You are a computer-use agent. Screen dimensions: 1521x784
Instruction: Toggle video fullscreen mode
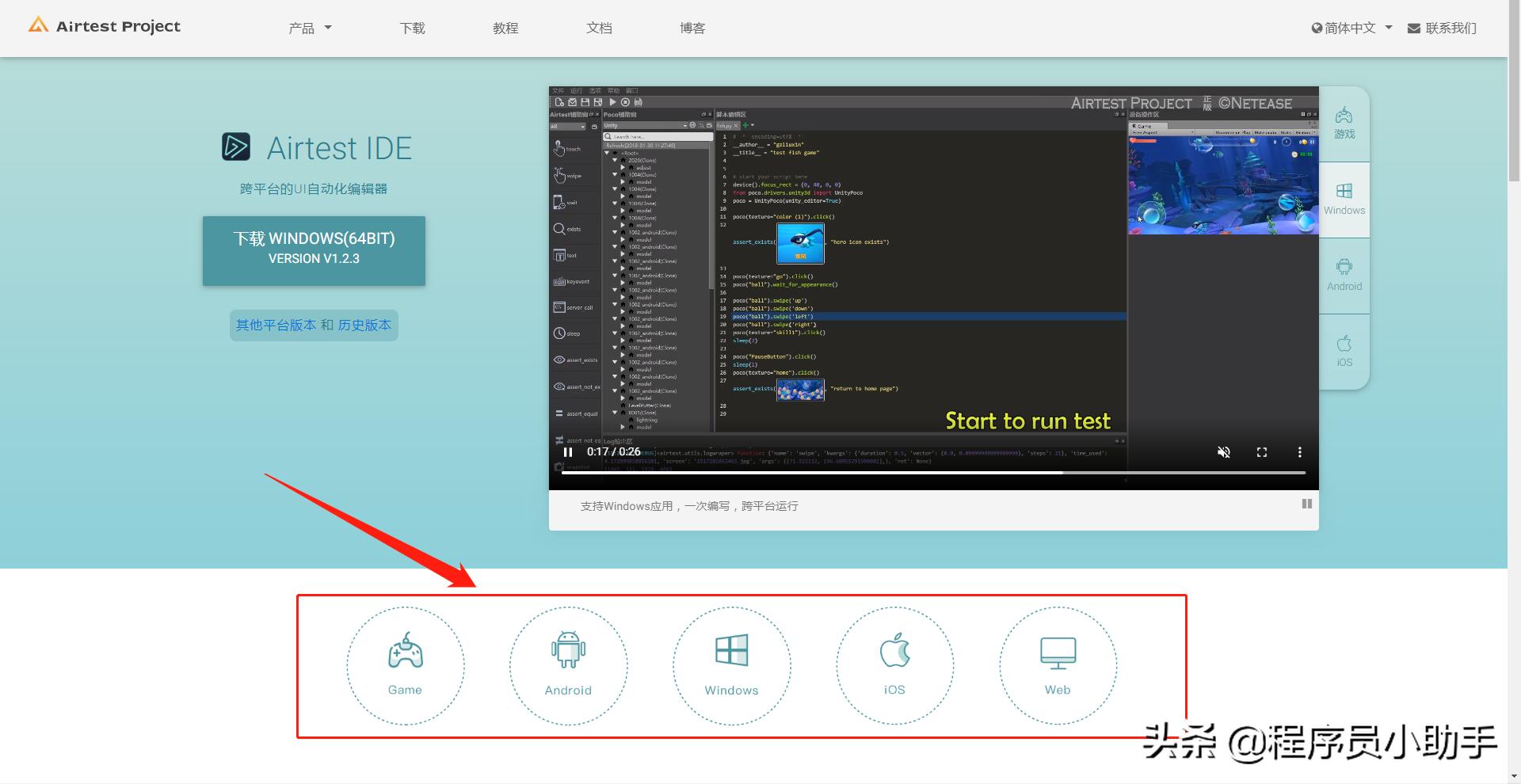pyautogui.click(x=1262, y=452)
